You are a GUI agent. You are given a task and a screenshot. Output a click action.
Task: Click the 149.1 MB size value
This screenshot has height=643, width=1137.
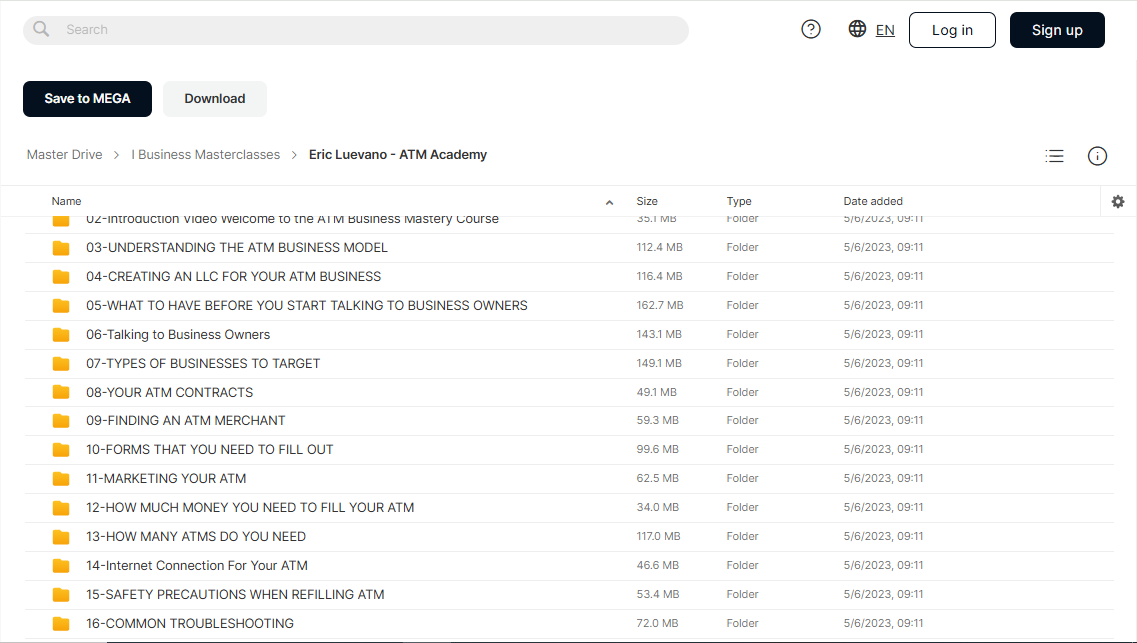coord(659,363)
